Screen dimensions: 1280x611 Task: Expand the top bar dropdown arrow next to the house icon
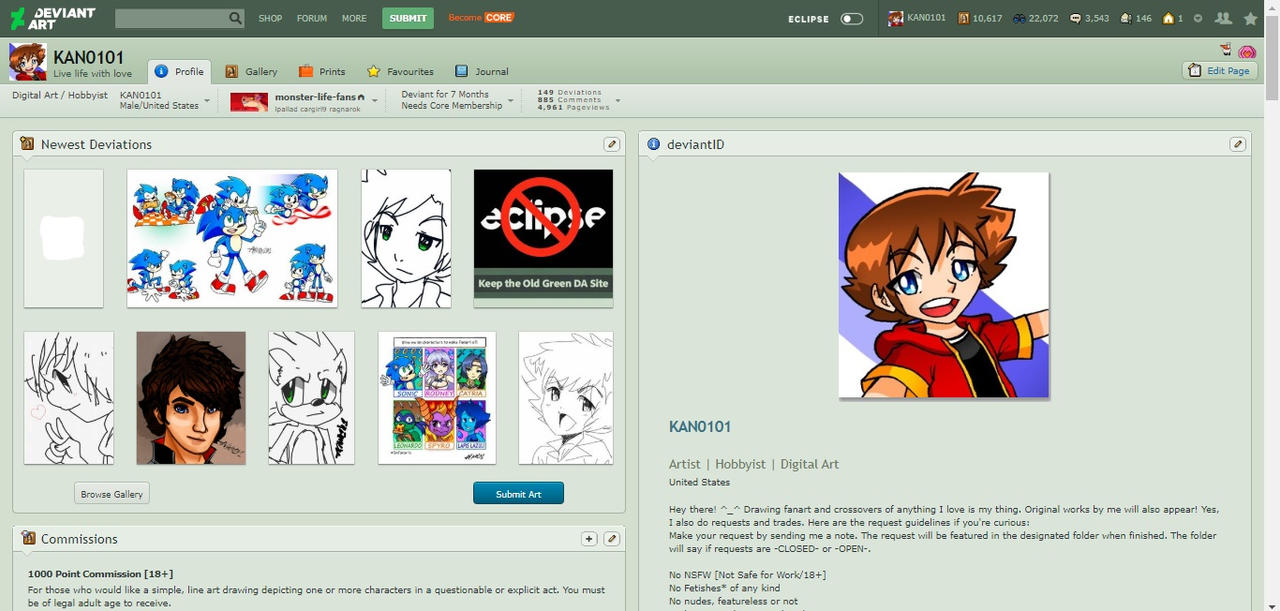(1198, 18)
